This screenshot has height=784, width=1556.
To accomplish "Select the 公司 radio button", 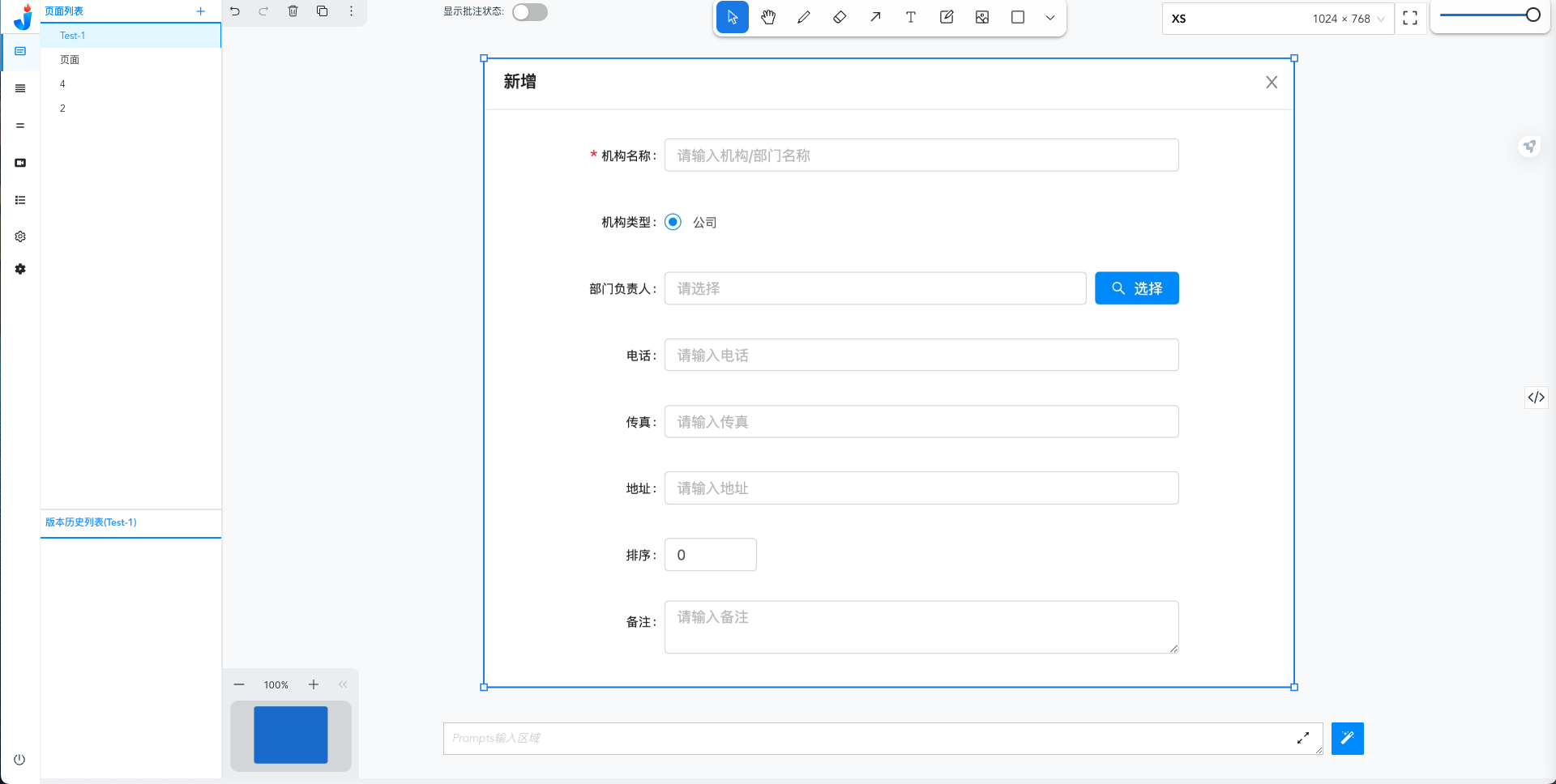I will [x=673, y=222].
